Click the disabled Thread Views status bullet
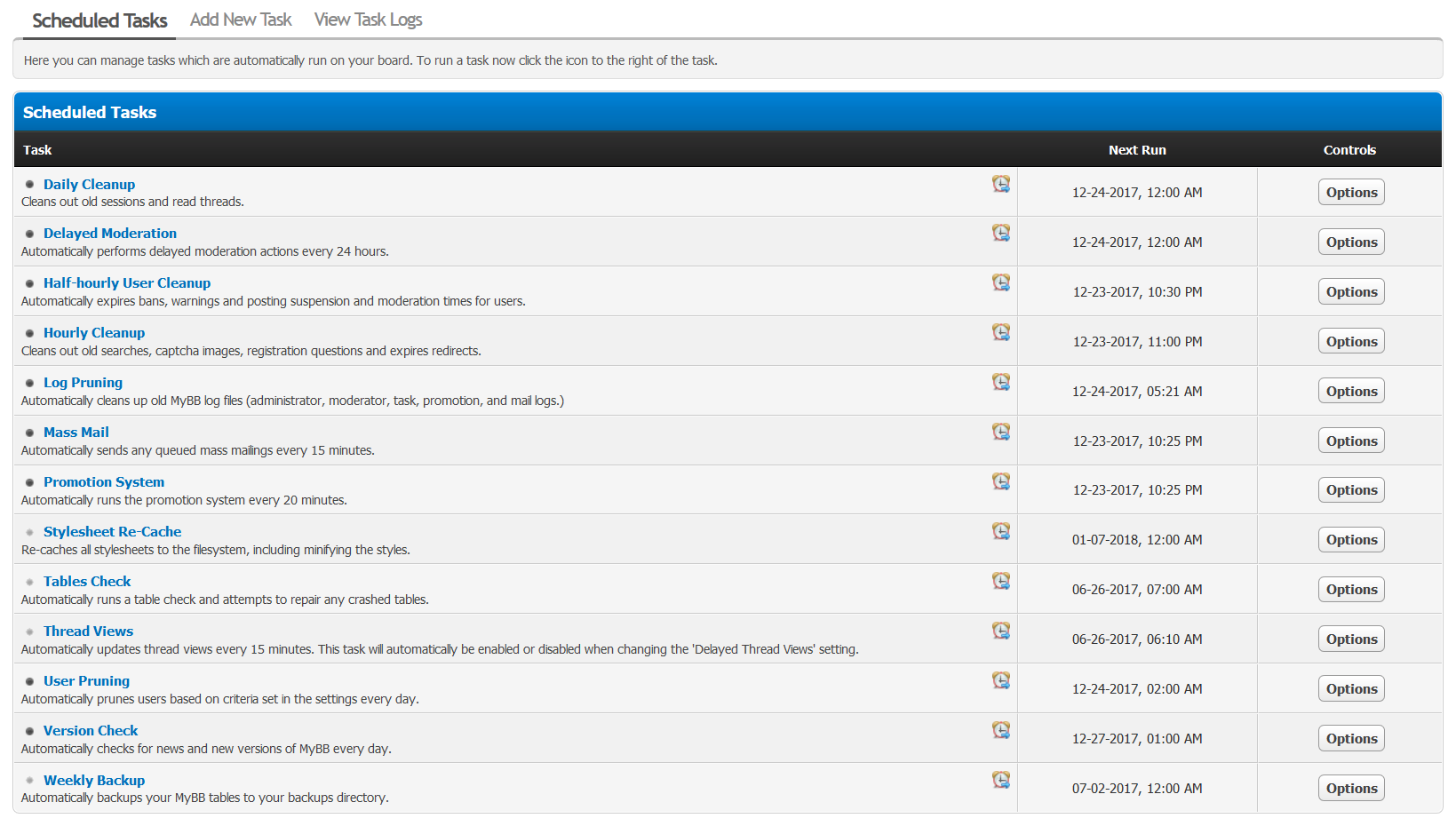This screenshot has height=826, width=1456. click(x=29, y=631)
